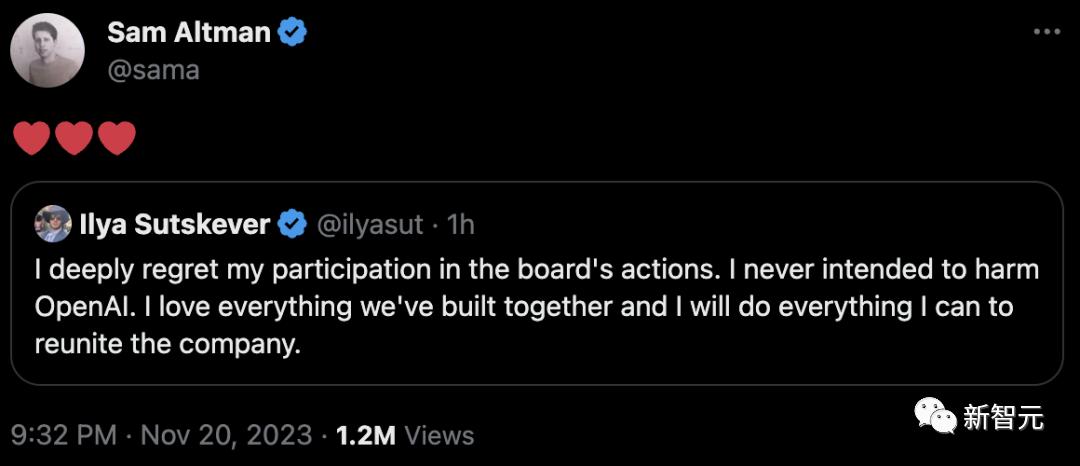
Task: Click Ilya Sutskever's blue verified badge
Action: pyautogui.click(x=292, y=224)
